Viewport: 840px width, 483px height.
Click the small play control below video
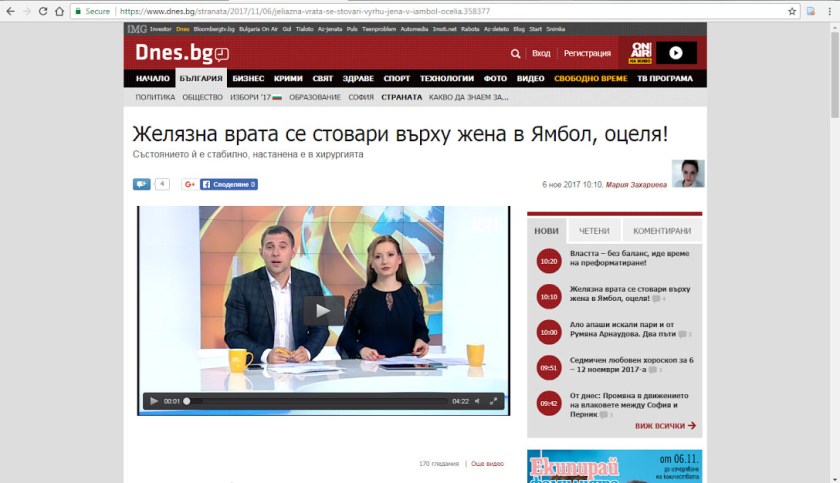[x=154, y=401]
